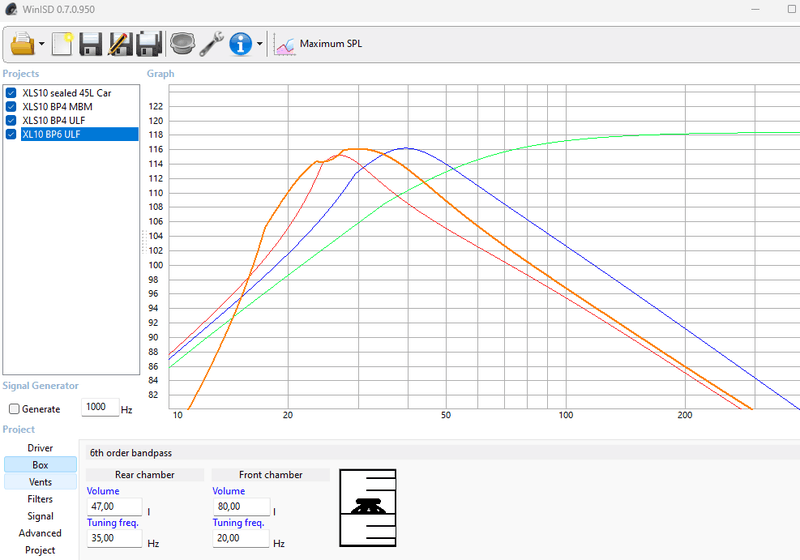Viewport: 800px width, 560px height.
Task: Select the Filters section button
Action: [x=40, y=499]
